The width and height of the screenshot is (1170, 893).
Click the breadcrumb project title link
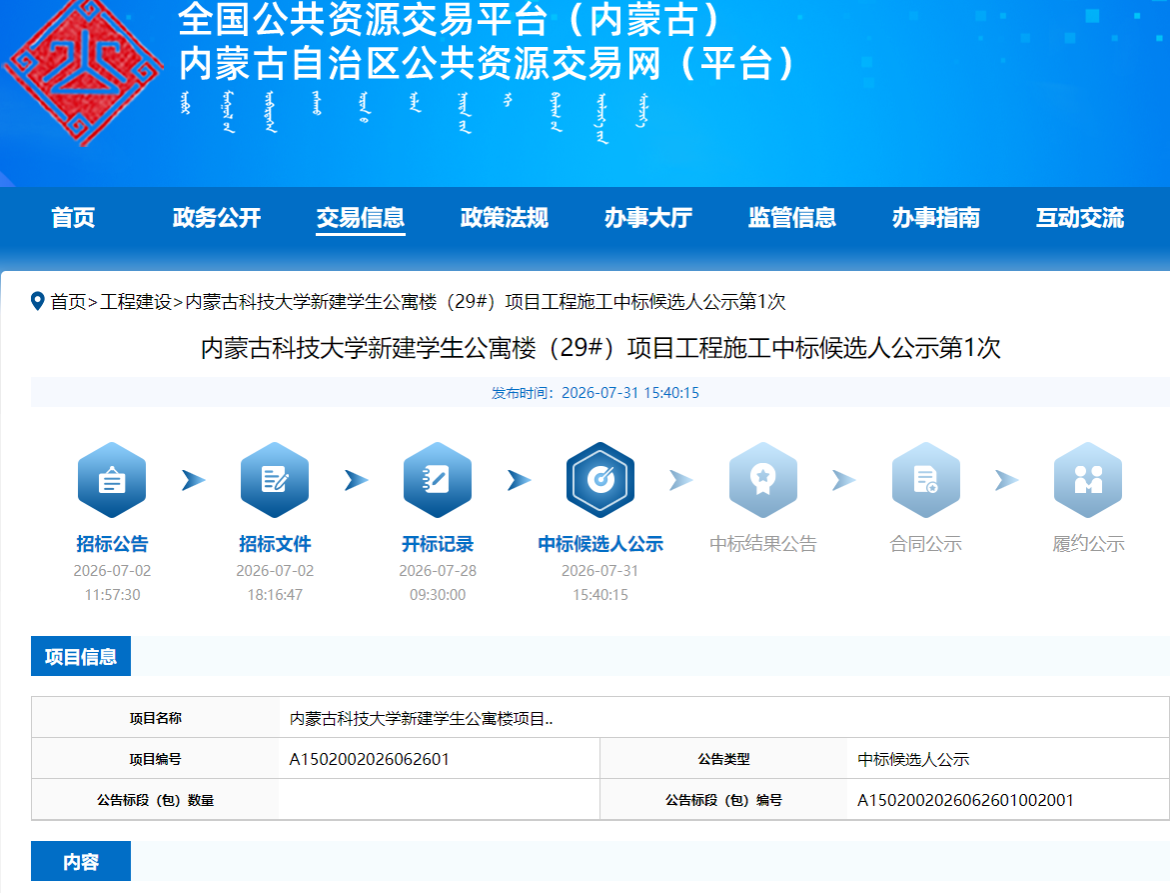(x=486, y=301)
